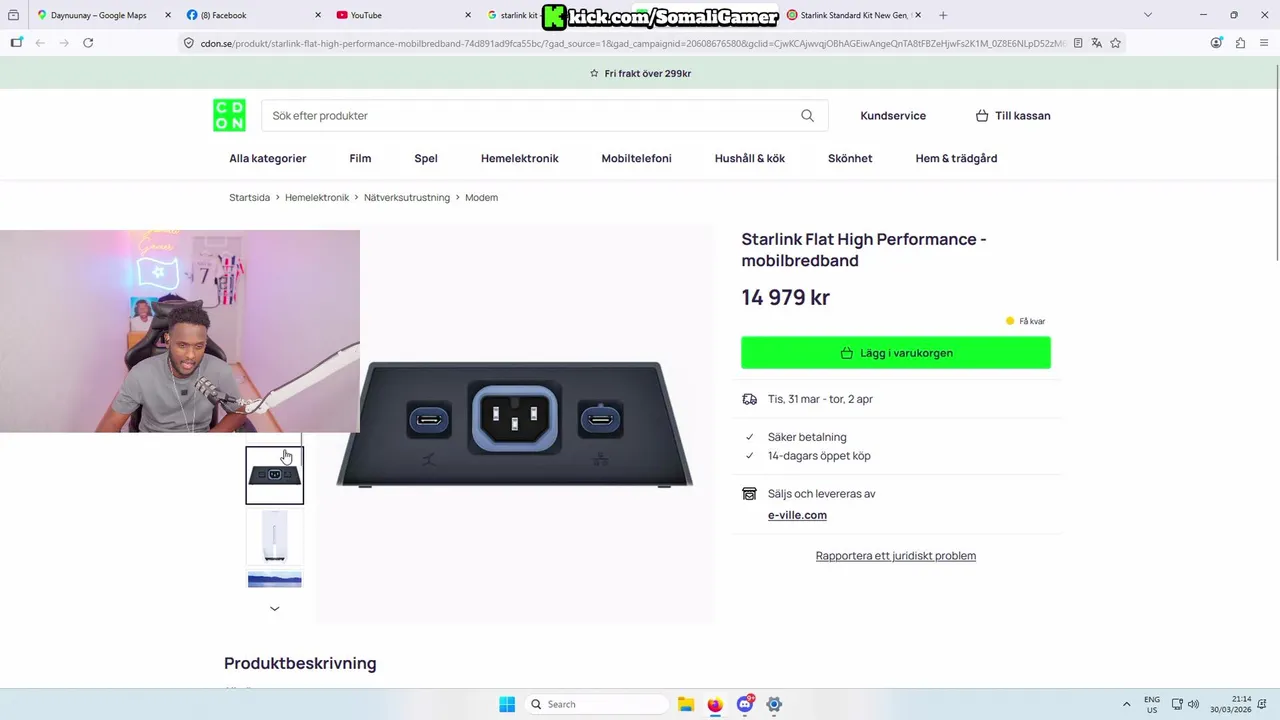
Task: Open the gear app on taskbar
Action: click(774, 704)
